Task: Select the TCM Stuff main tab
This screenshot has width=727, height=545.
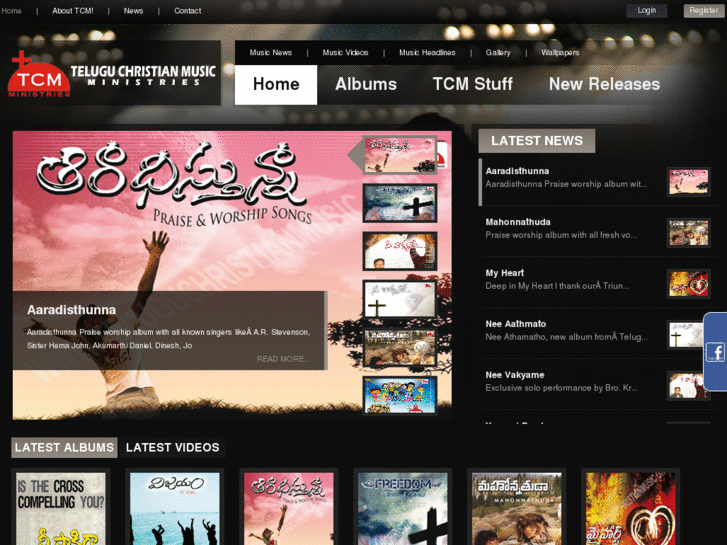Action: 472,84
